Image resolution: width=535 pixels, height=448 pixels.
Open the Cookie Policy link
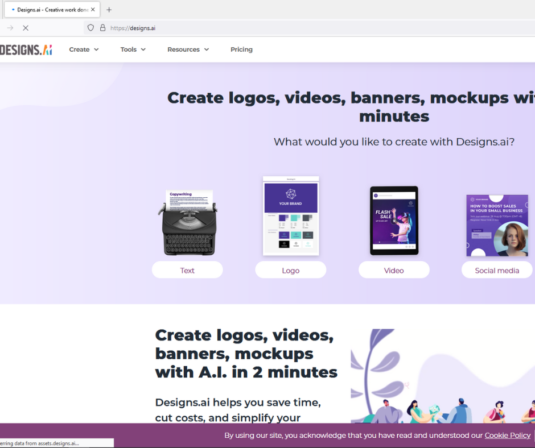pyautogui.click(x=508, y=435)
